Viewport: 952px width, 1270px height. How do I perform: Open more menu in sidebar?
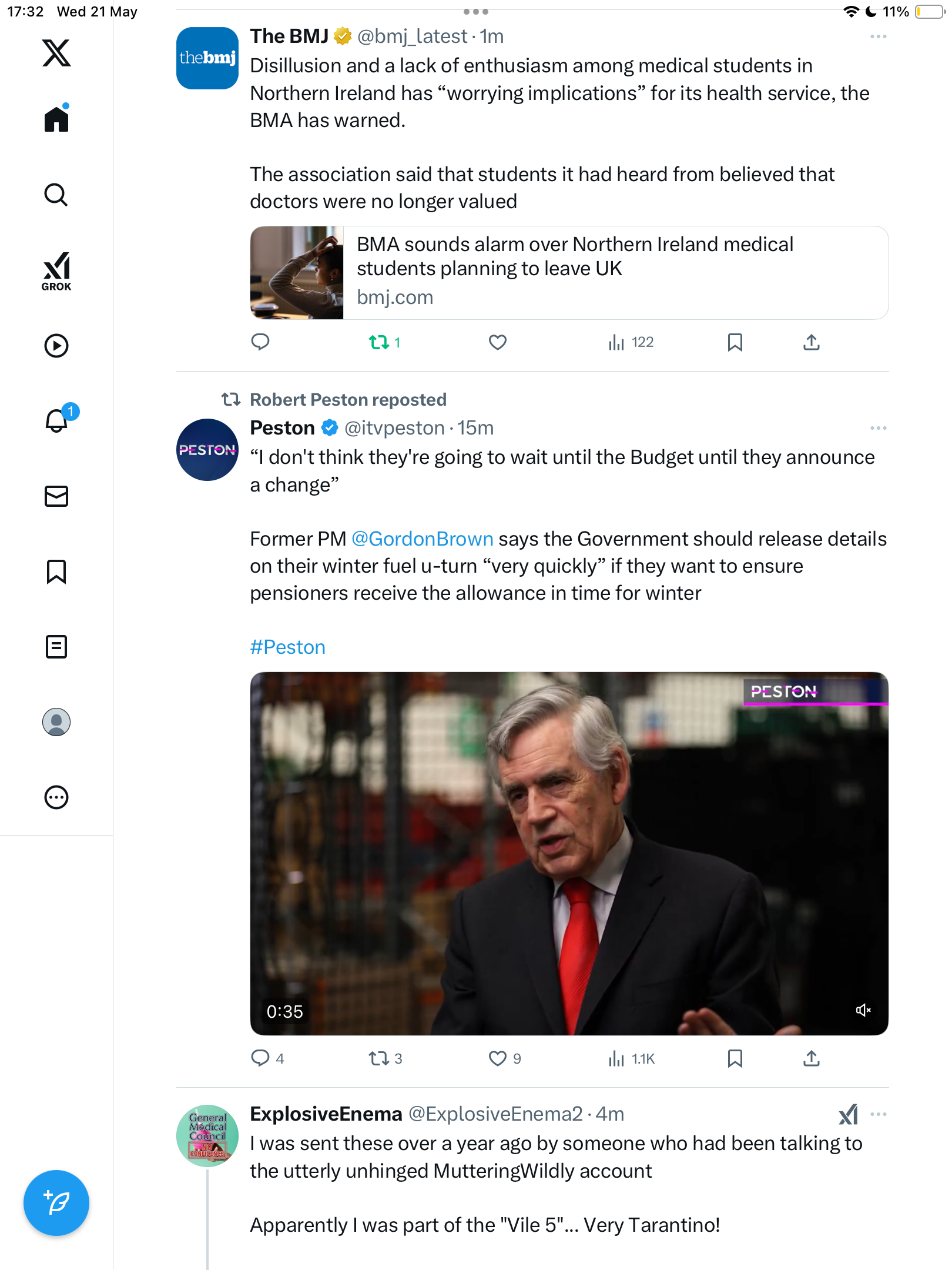click(x=56, y=797)
